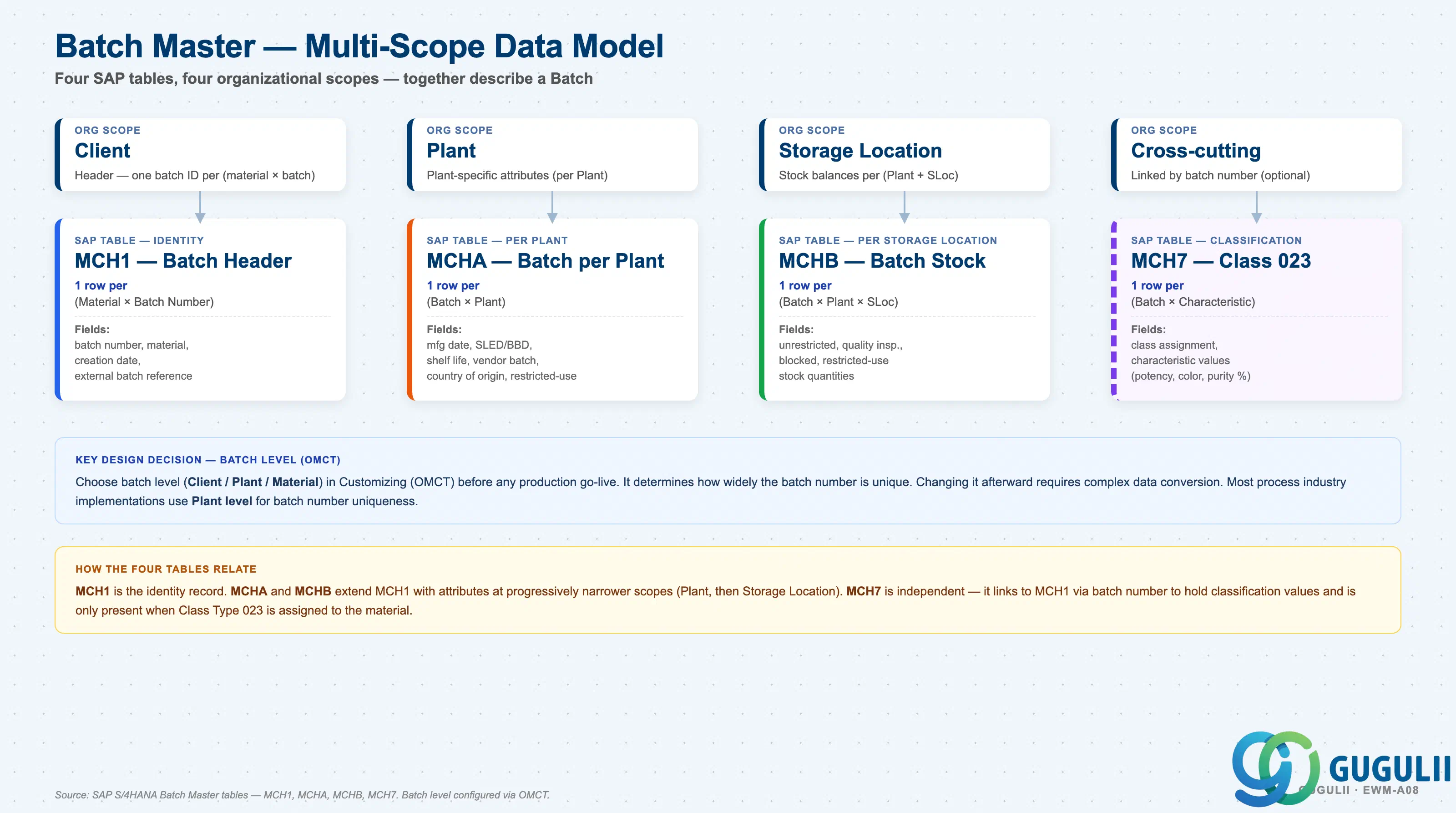Click bold 'Client / Plant / Material' text
1456x813 pixels.
[x=253, y=482]
